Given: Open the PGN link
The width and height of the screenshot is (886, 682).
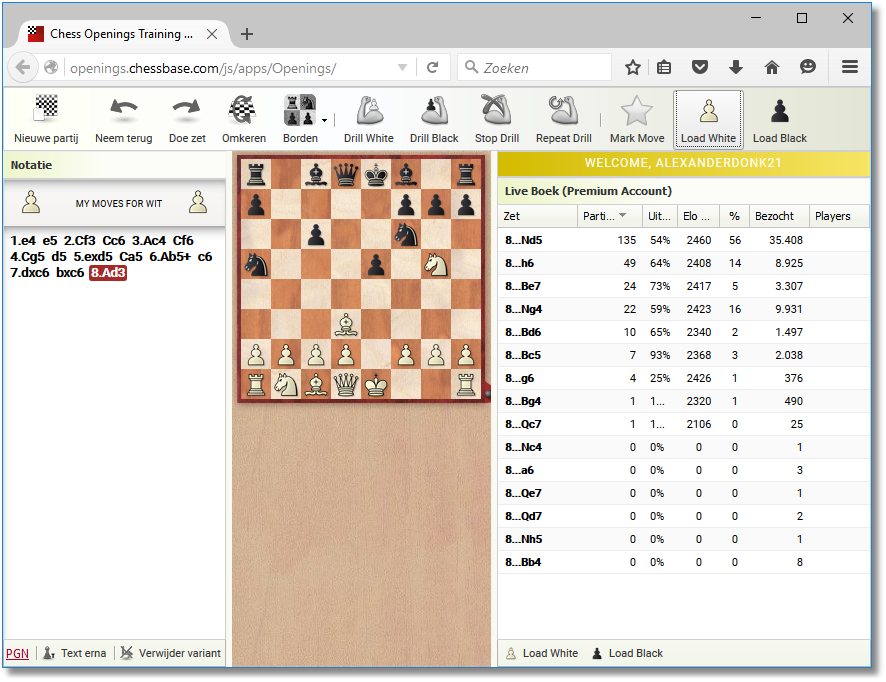Looking at the screenshot, I should pyautogui.click(x=17, y=653).
